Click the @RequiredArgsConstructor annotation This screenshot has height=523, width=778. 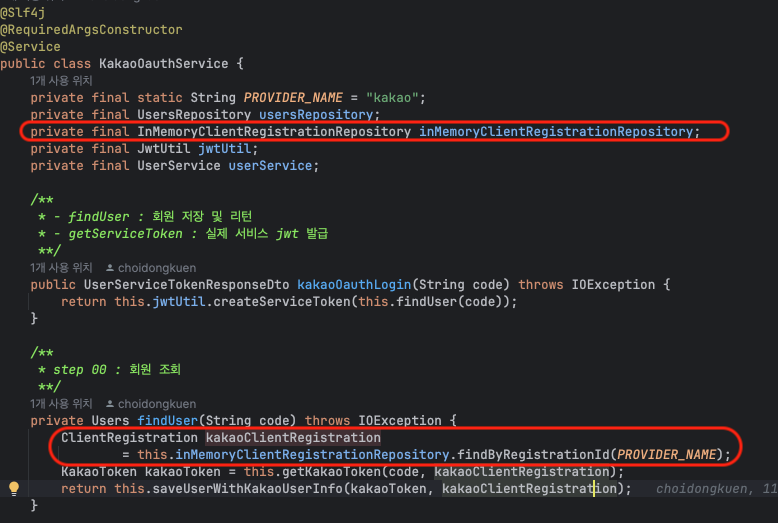(x=91, y=30)
